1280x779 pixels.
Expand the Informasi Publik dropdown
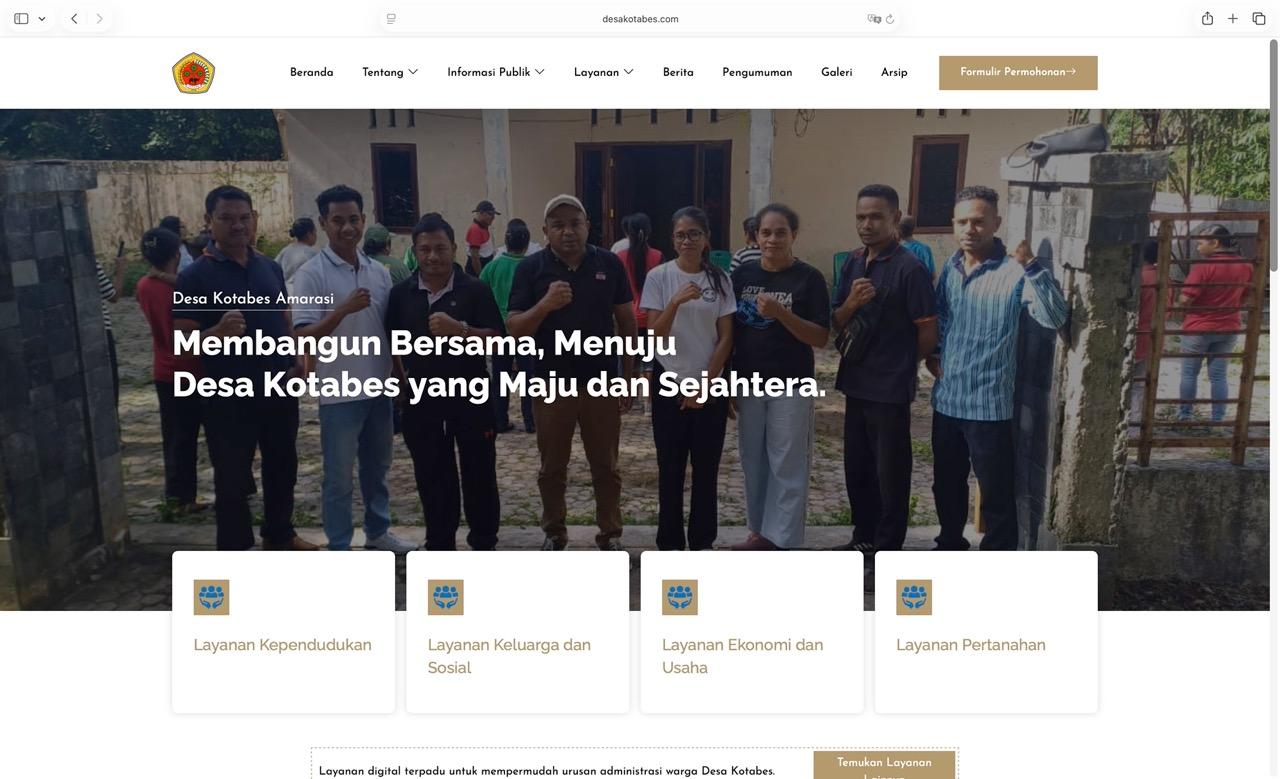(496, 72)
